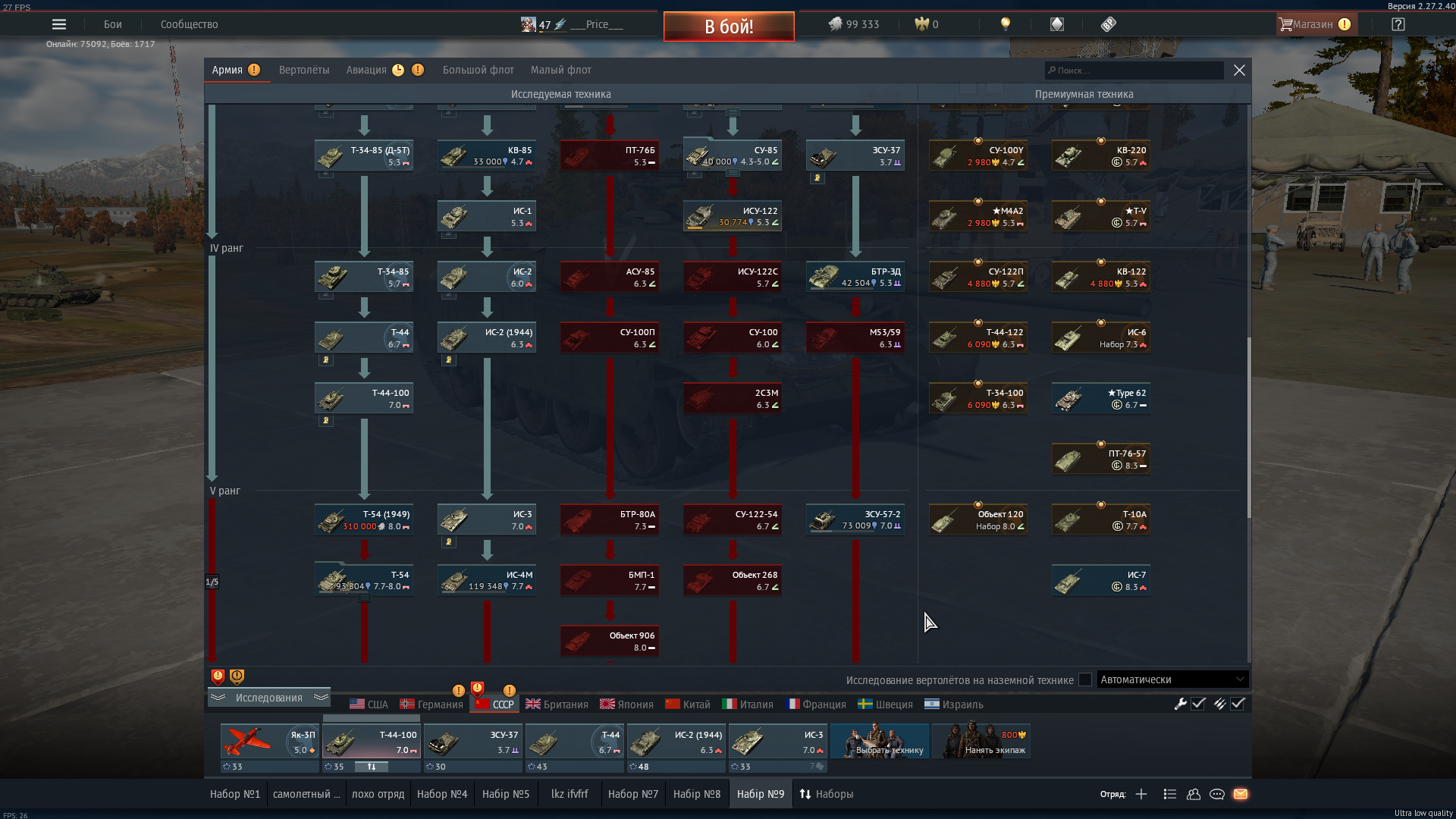Select the ПТ-76Б tank in research tree
1456x819 pixels.
pos(610,155)
